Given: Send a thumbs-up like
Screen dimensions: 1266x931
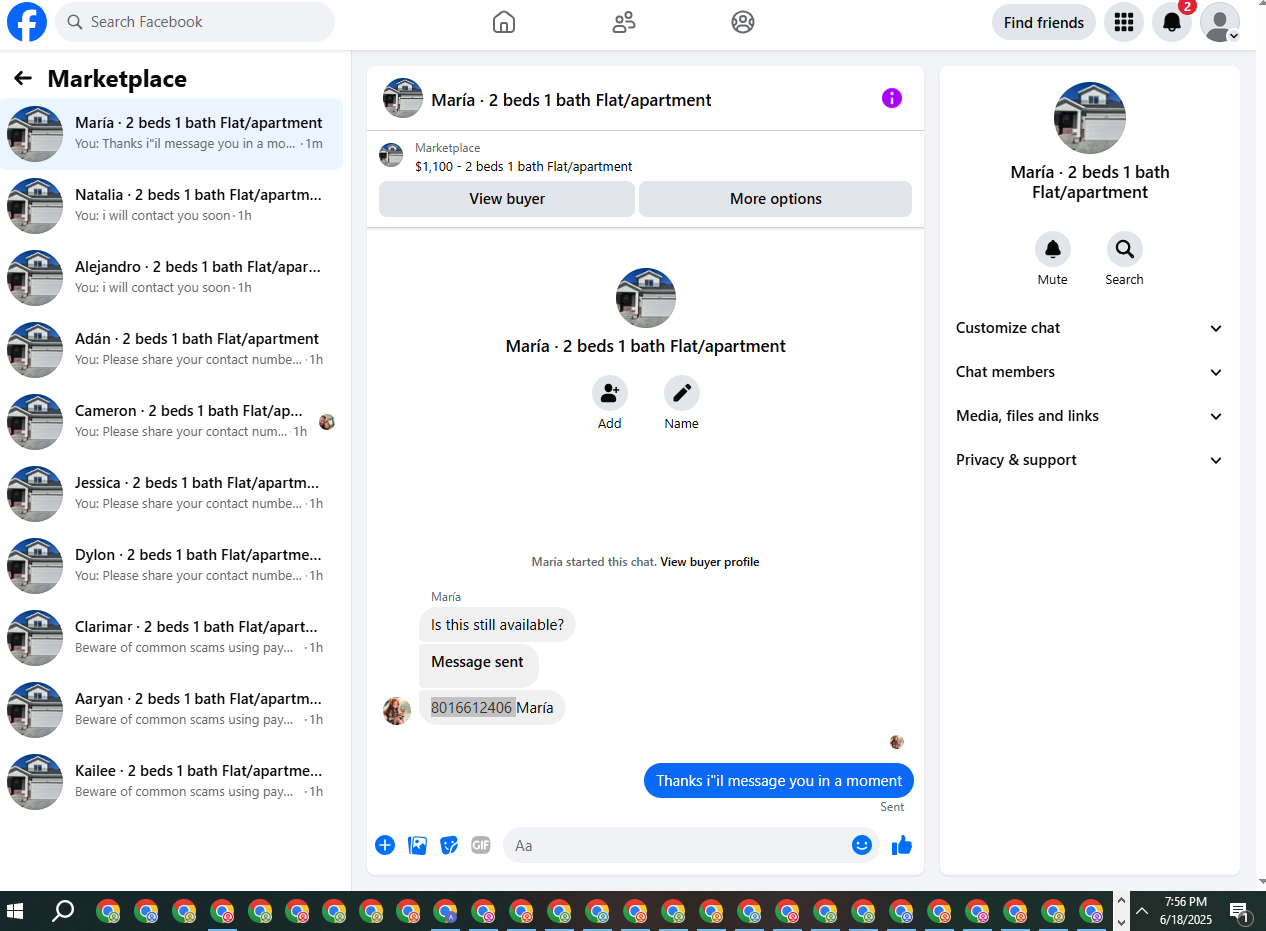Looking at the screenshot, I should click(902, 845).
